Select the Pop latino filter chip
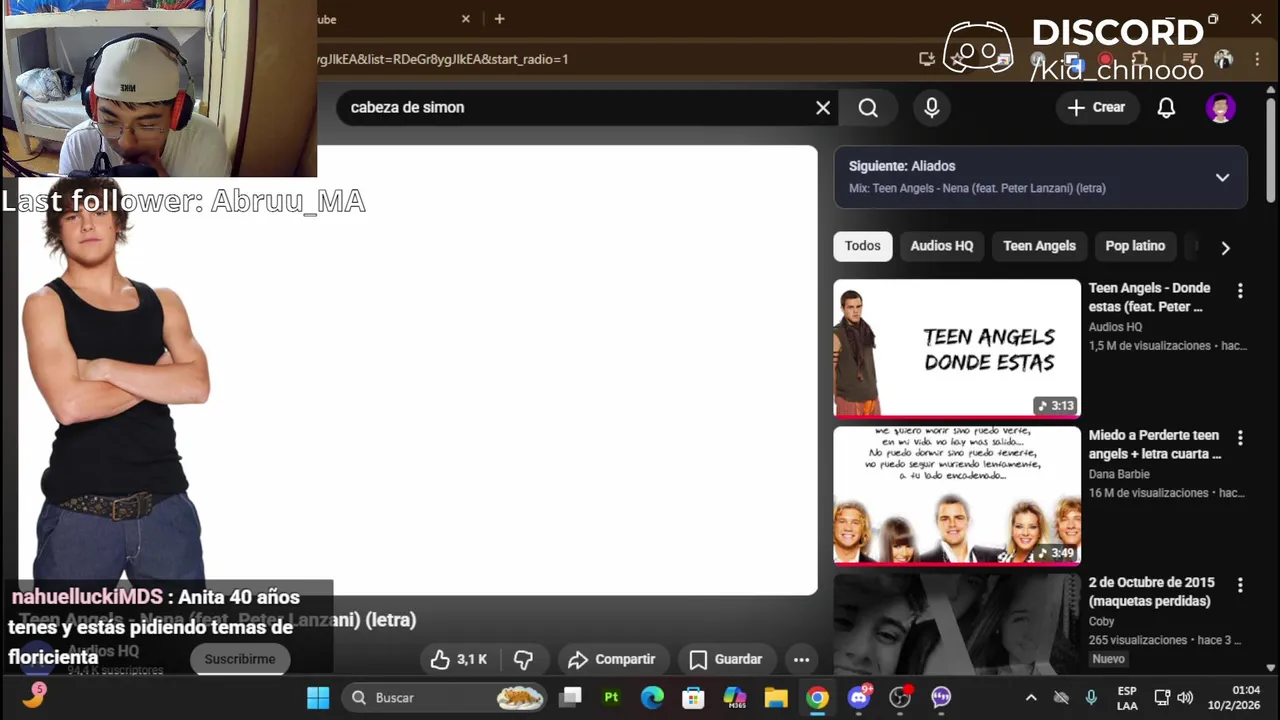This screenshot has height=720, width=1280. (1135, 246)
